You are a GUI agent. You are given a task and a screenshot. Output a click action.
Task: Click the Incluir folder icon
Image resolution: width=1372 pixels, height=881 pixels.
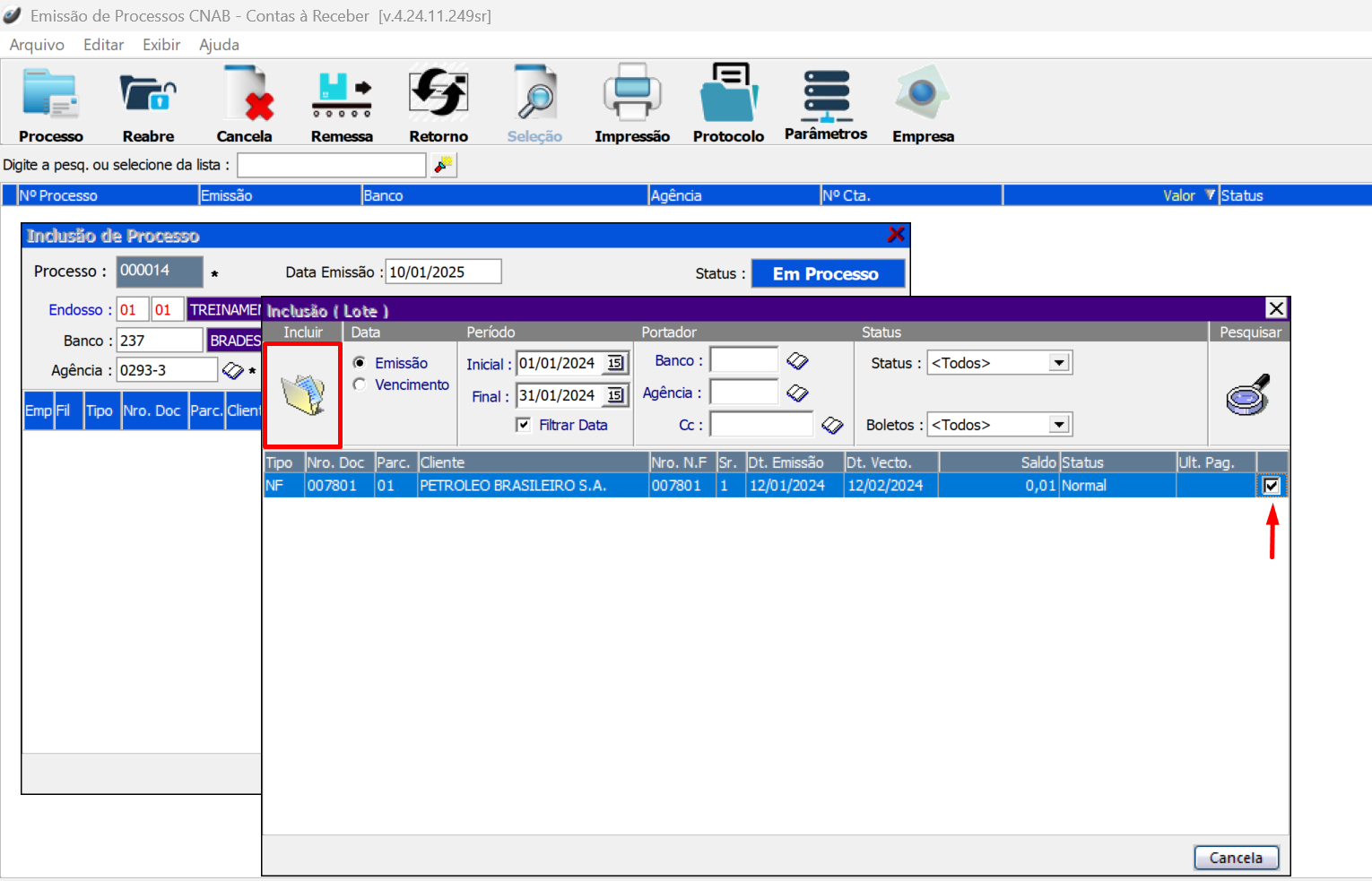pos(303,395)
